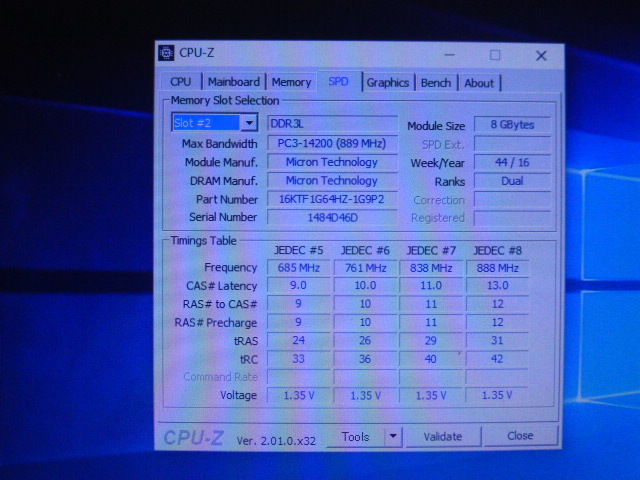640x480 pixels.
Task: Click the Max Bandwidth label
Action: tap(220, 144)
